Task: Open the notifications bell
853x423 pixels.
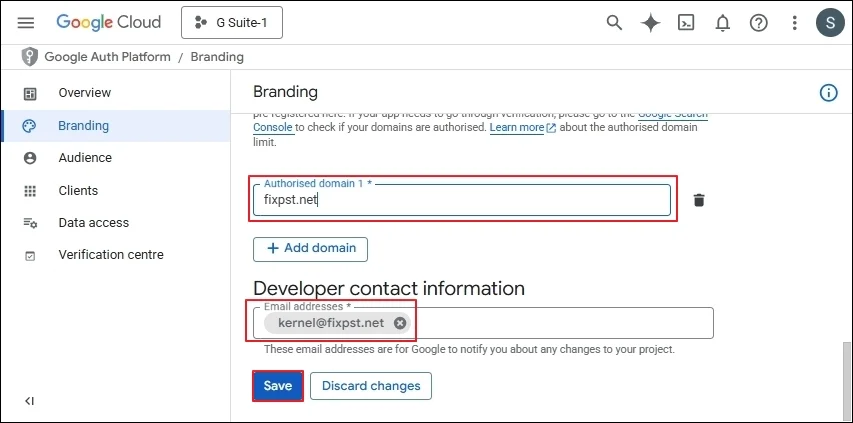Action: pyautogui.click(x=722, y=23)
